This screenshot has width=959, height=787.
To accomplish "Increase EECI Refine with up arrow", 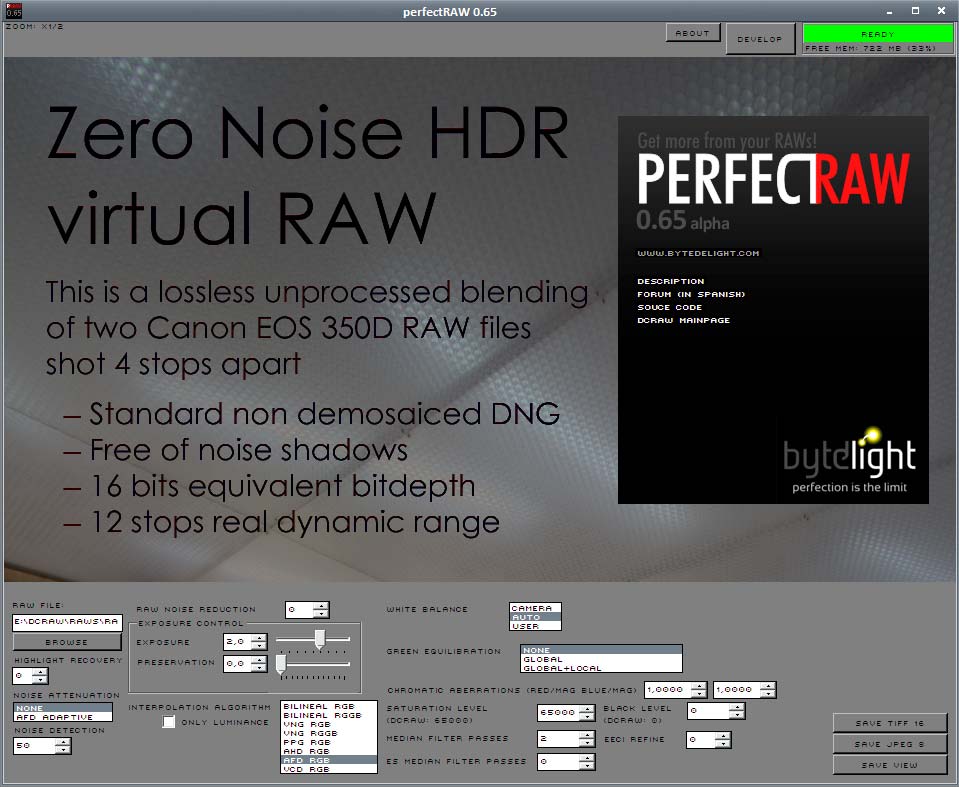I will (x=724, y=736).
